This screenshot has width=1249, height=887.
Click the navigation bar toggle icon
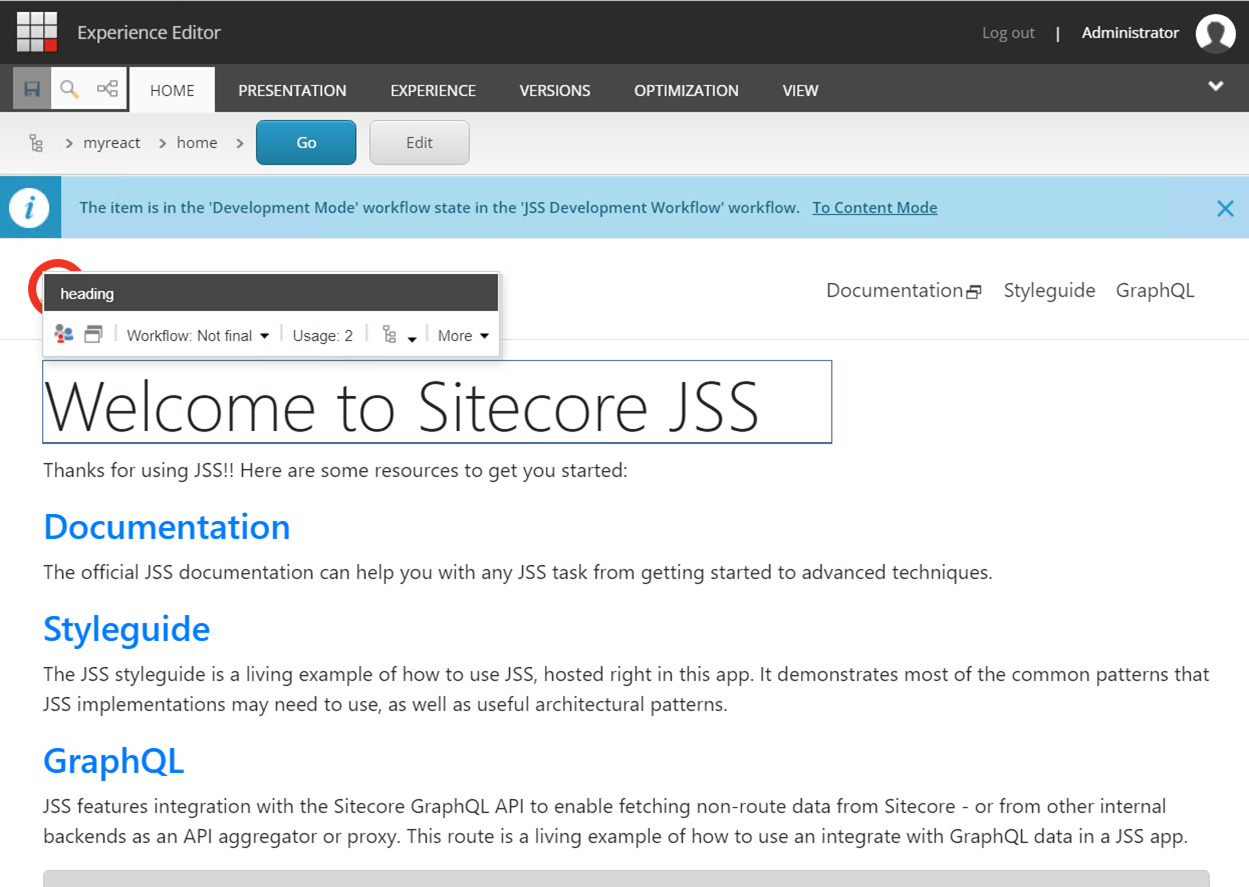pyautogui.click(x=107, y=89)
